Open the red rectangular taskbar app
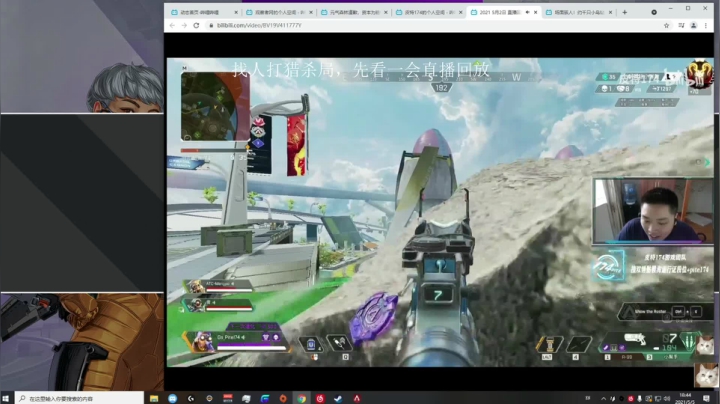The height and width of the screenshot is (404, 720). pos(228,398)
